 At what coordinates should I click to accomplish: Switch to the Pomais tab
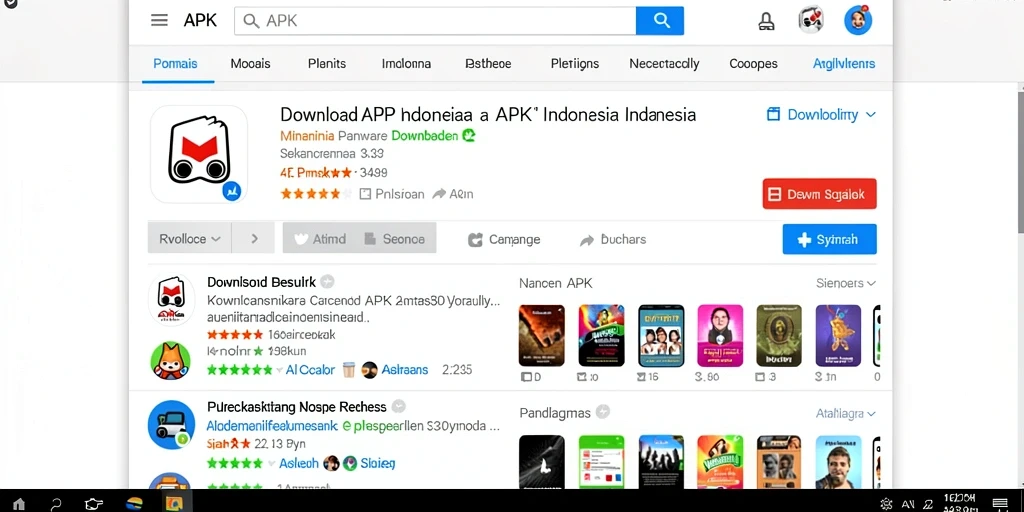[175, 64]
